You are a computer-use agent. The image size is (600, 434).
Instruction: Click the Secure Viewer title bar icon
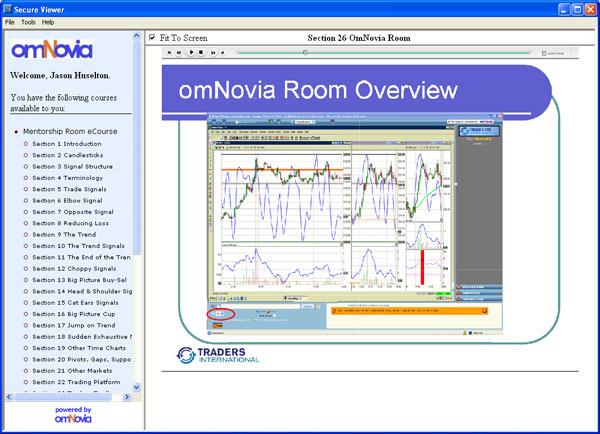[7, 9]
